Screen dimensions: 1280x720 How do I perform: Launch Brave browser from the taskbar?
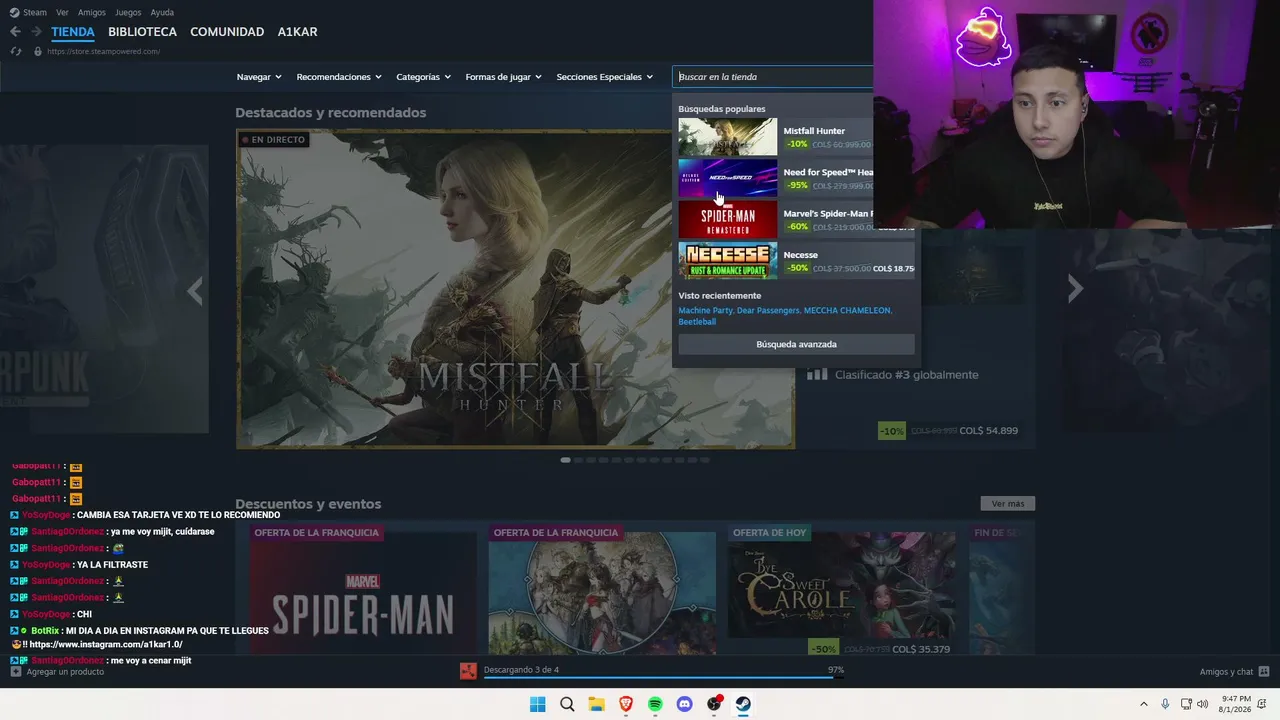(626, 704)
